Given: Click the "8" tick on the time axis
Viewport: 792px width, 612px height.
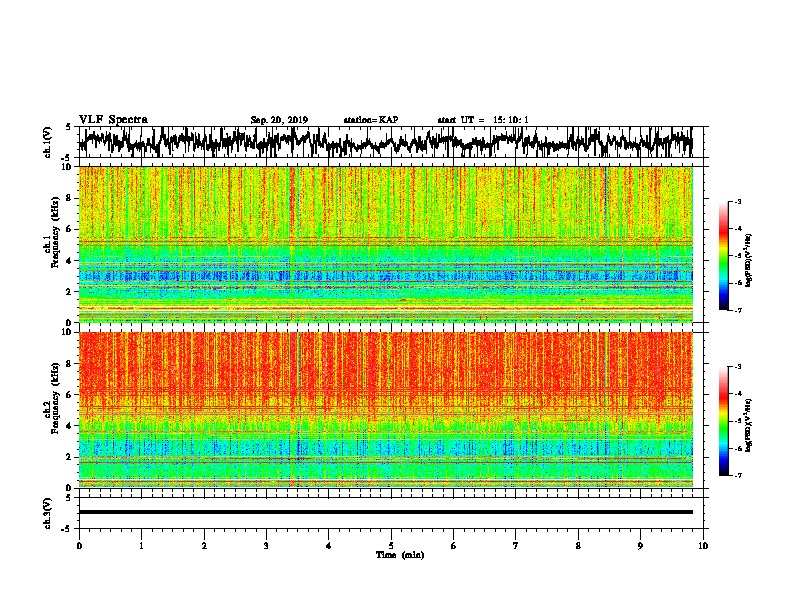Looking at the screenshot, I should (578, 546).
